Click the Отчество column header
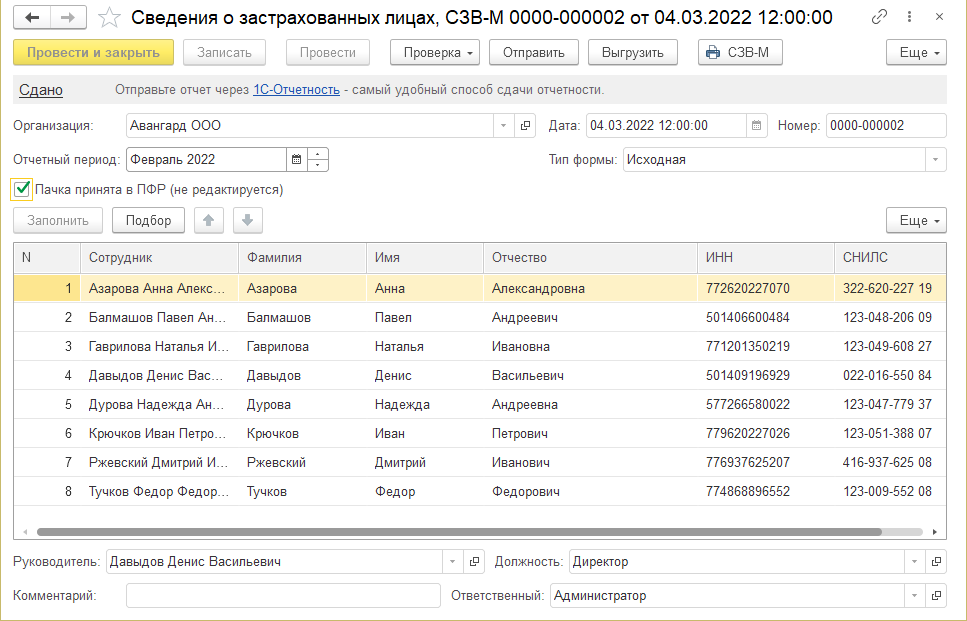The image size is (967, 621). tap(590, 258)
